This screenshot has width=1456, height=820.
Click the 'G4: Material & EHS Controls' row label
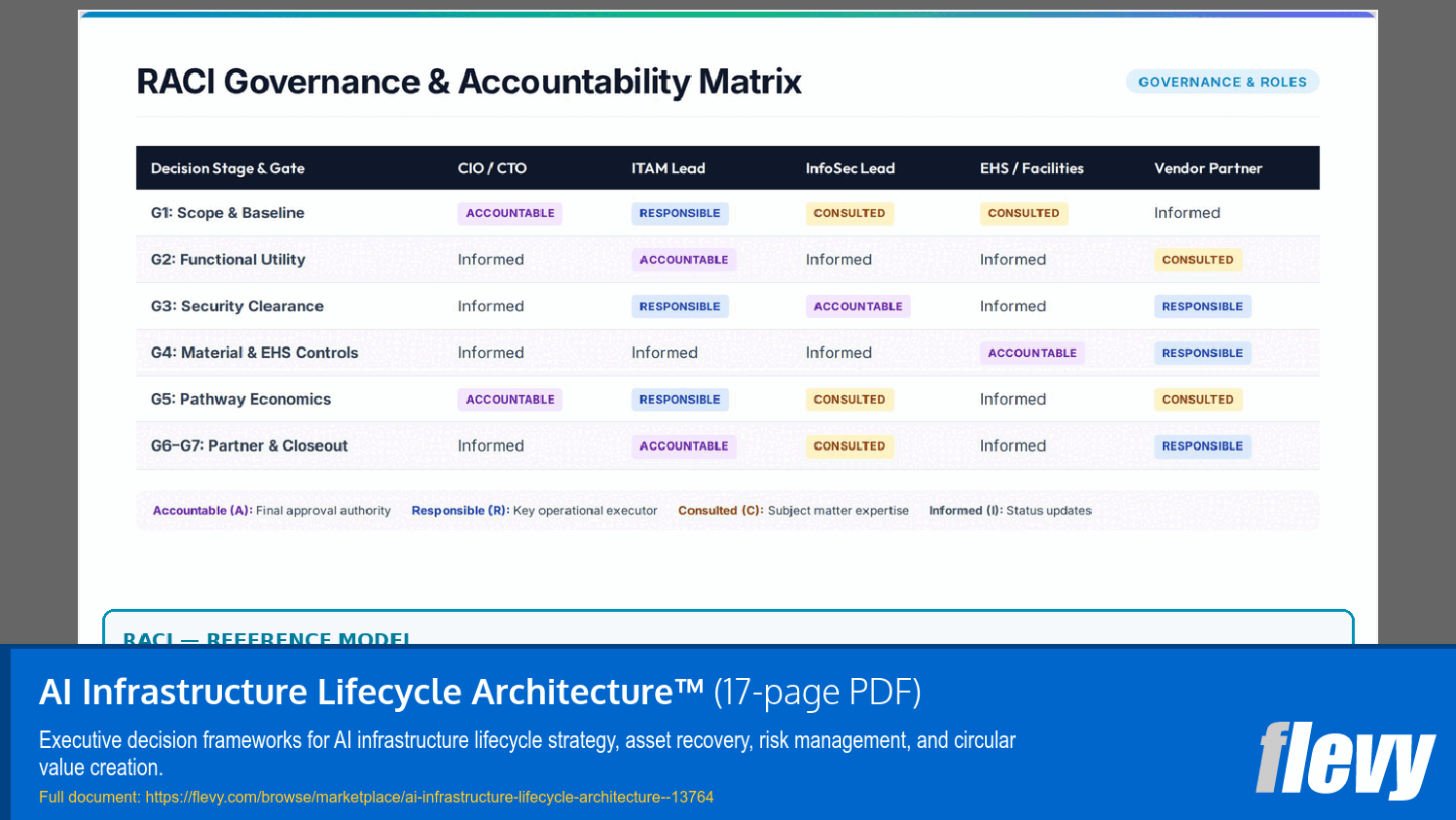(254, 353)
